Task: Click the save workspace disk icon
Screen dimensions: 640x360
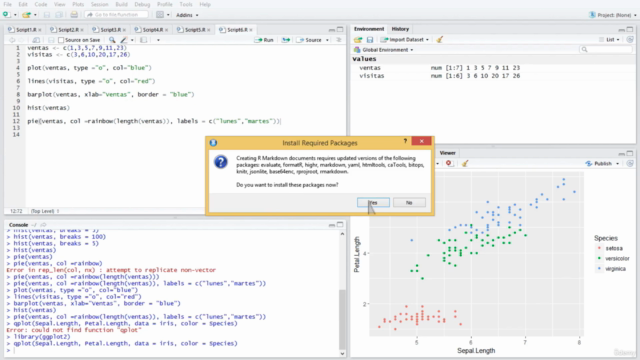Action: pos(370,40)
